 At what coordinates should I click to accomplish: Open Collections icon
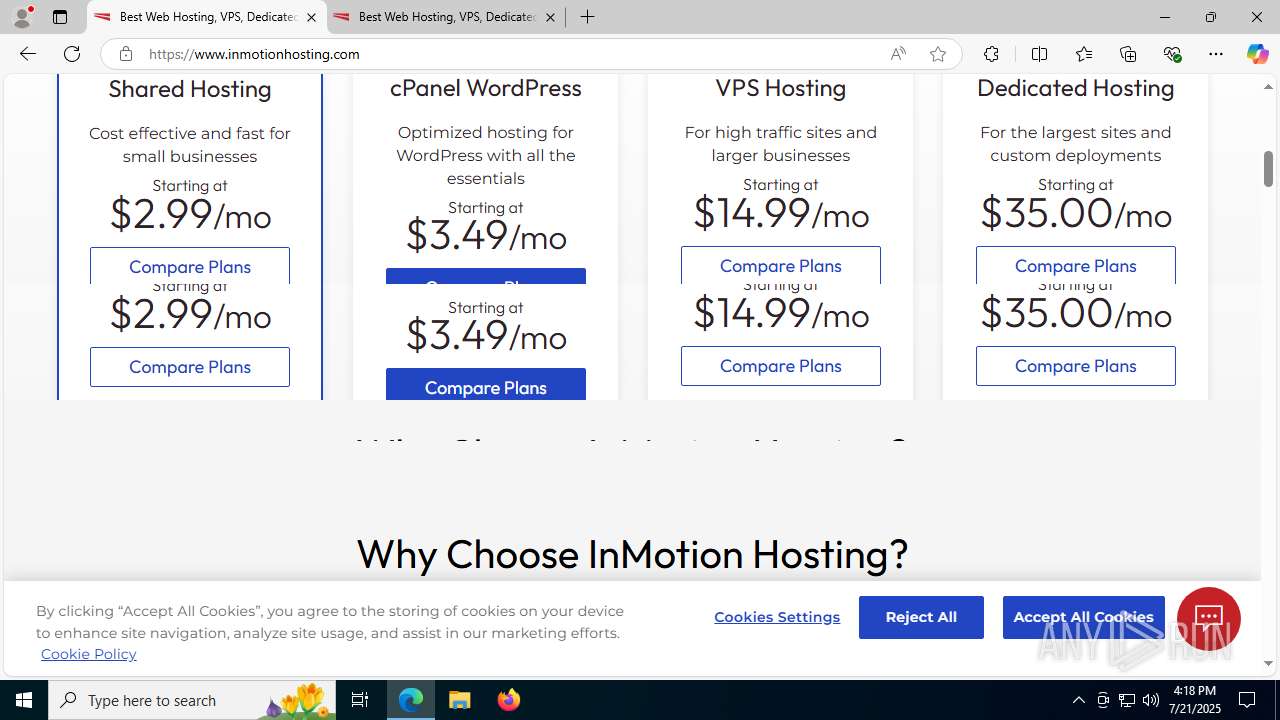pyautogui.click(x=1128, y=54)
